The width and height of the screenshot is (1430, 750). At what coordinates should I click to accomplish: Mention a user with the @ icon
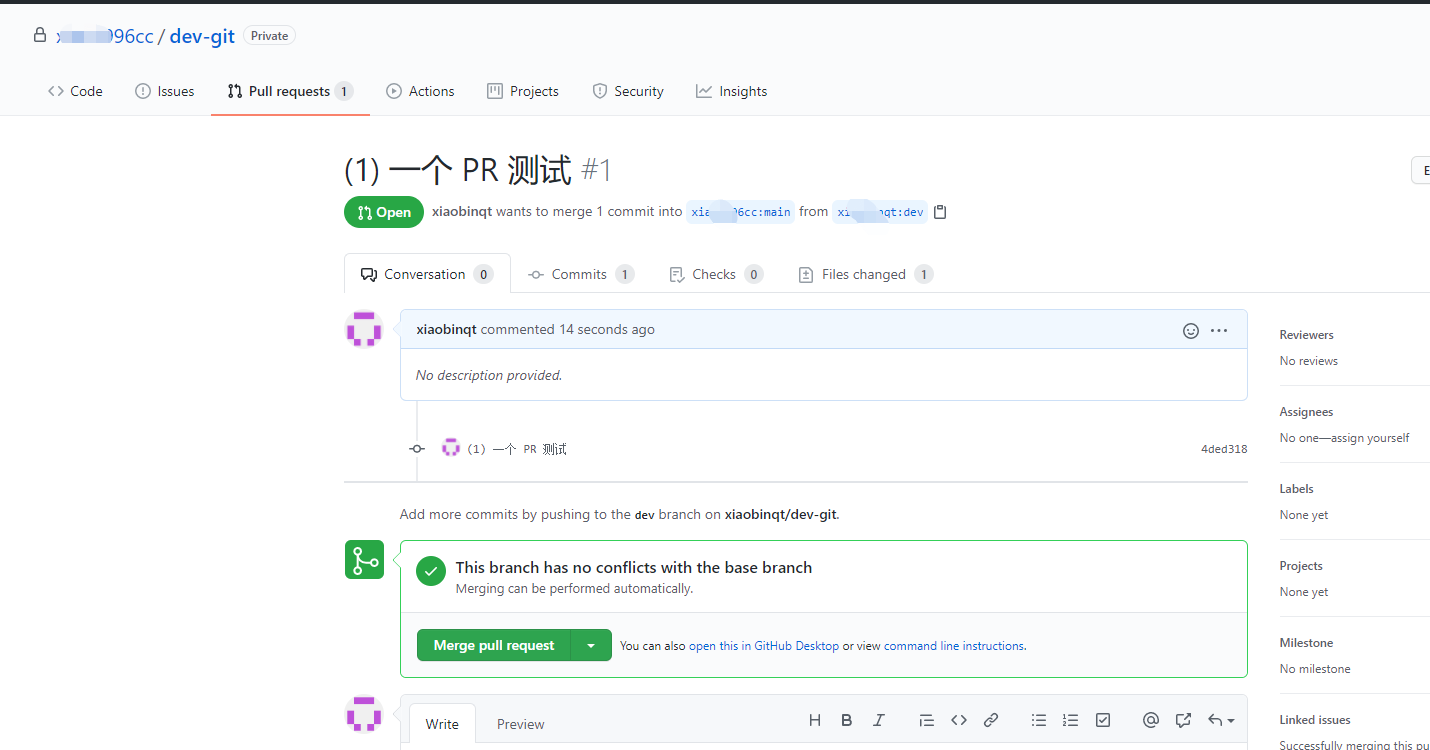pos(1150,720)
